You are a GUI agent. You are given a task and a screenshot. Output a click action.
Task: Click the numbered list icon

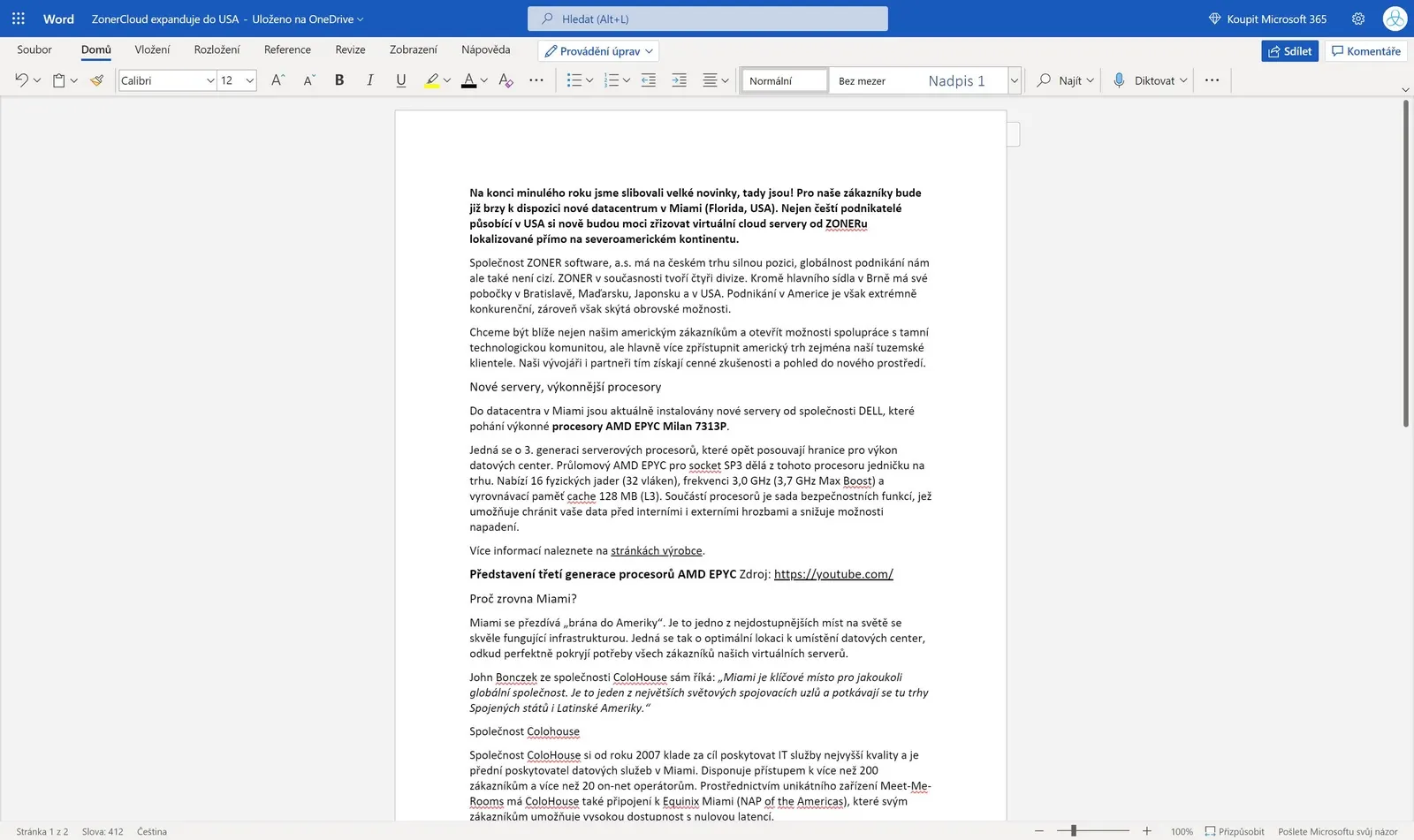click(611, 80)
